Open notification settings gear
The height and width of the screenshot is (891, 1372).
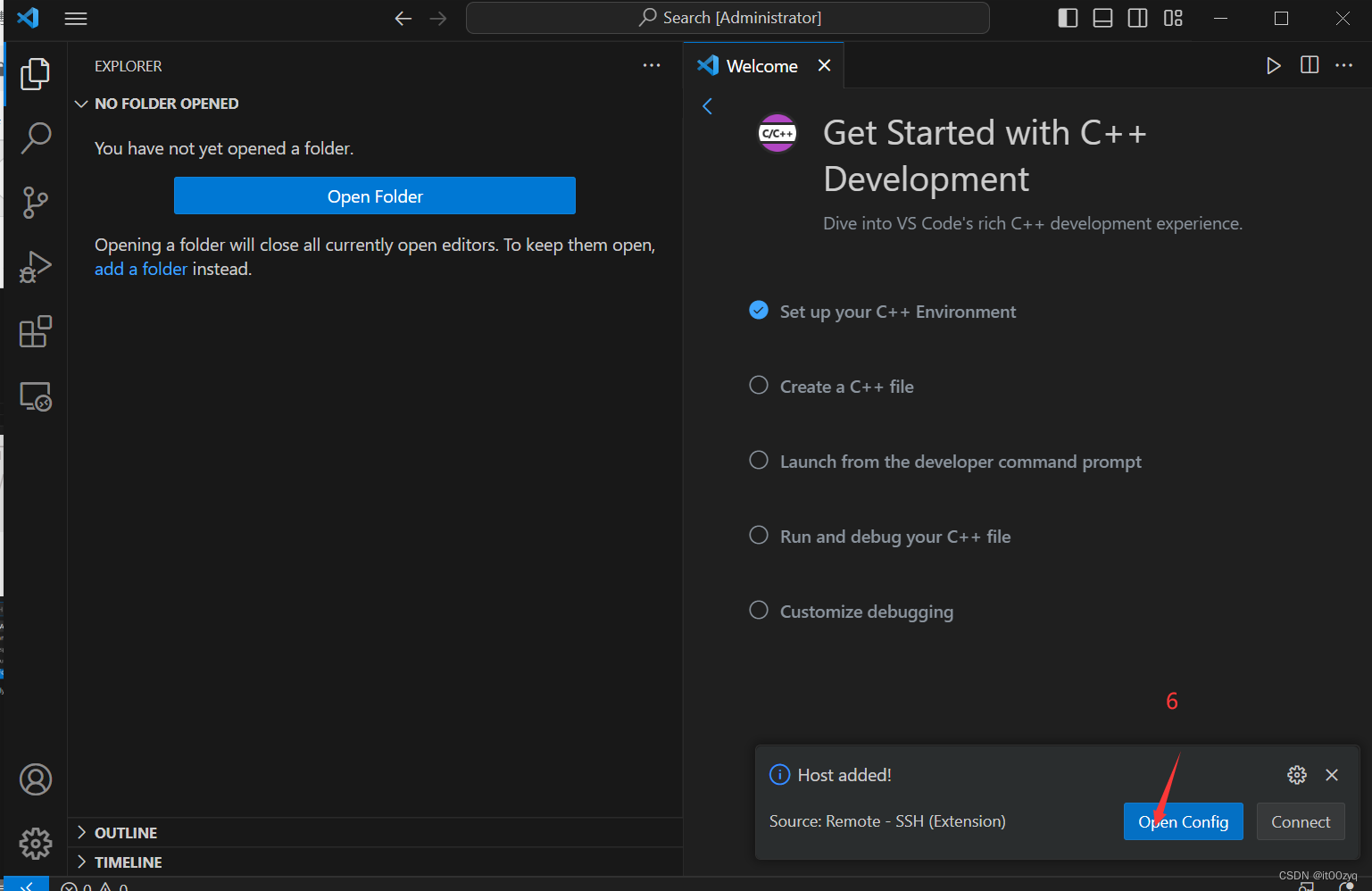tap(1297, 775)
